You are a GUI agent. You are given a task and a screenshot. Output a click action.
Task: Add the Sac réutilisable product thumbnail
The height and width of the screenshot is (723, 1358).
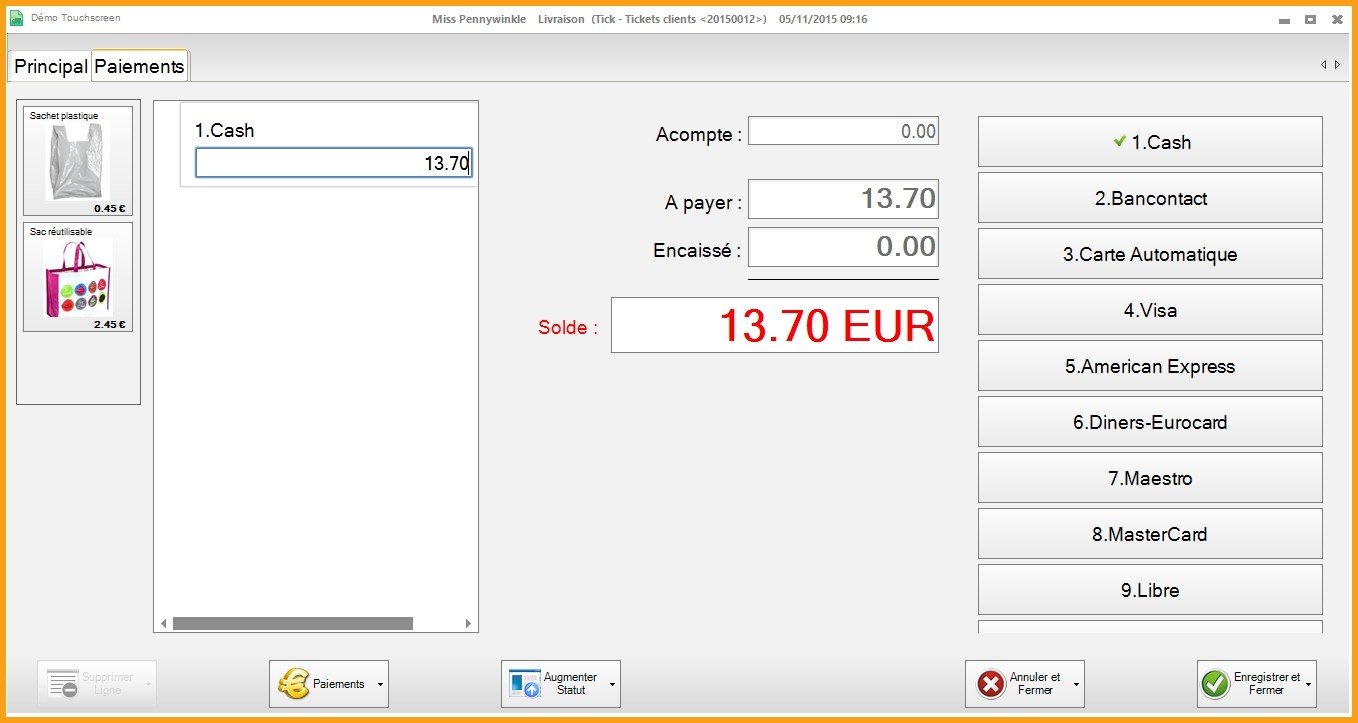coord(78,277)
